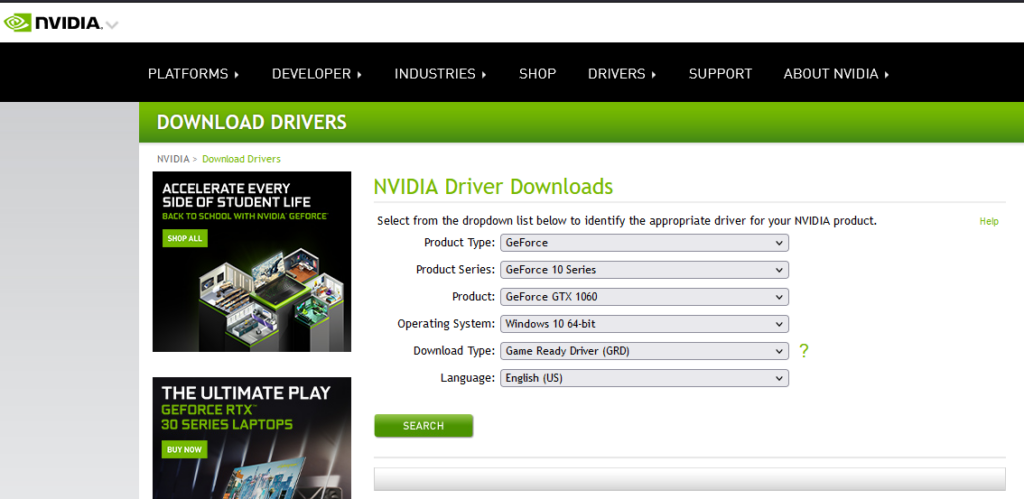Open the GeForce RTX 30 Series Laptops ad
This screenshot has width=1024, height=499.
coord(251,438)
